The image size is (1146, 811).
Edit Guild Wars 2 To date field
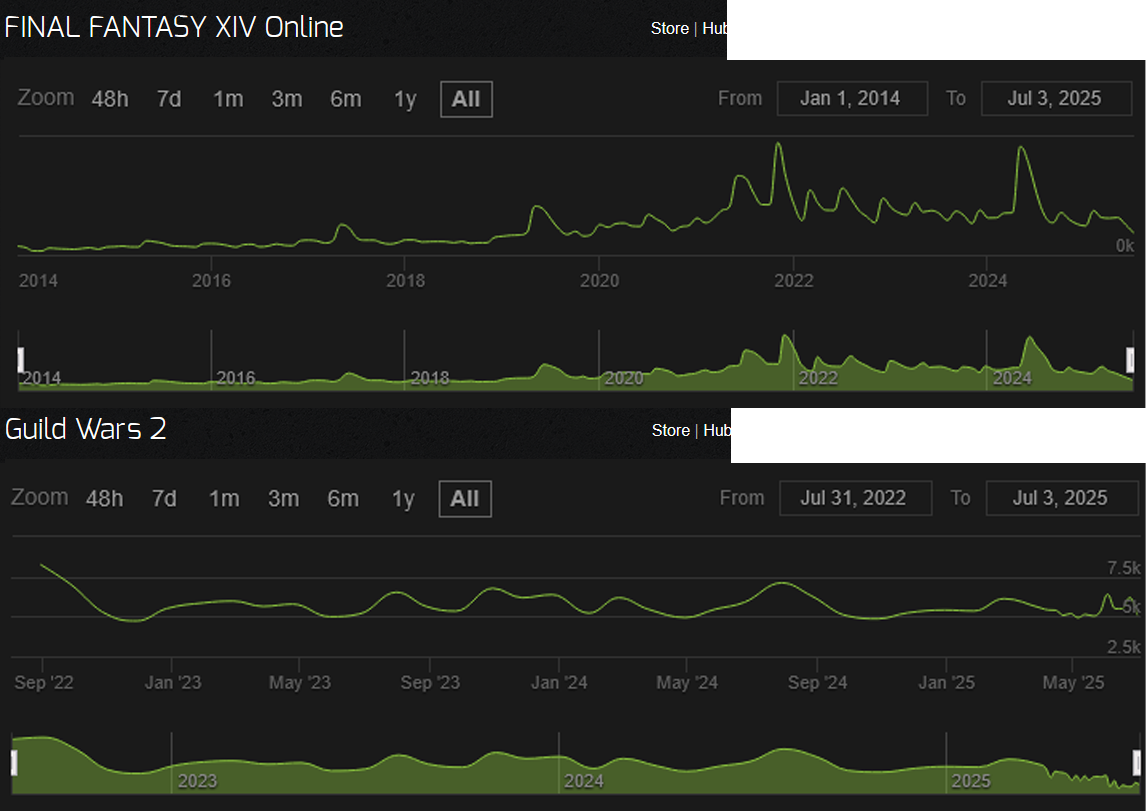click(x=1062, y=498)
